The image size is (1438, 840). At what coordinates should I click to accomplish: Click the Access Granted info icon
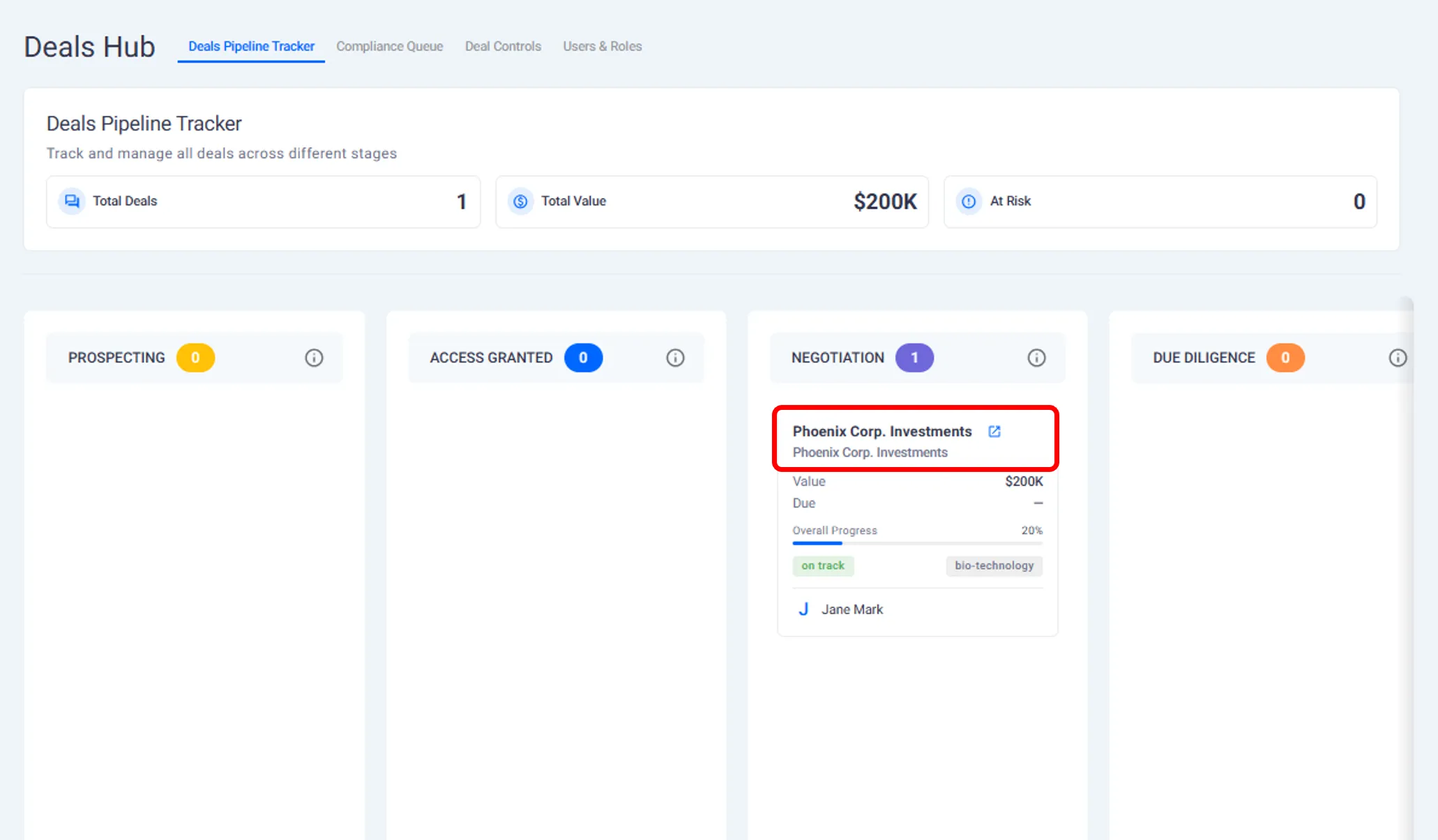[x=675, y=358]
